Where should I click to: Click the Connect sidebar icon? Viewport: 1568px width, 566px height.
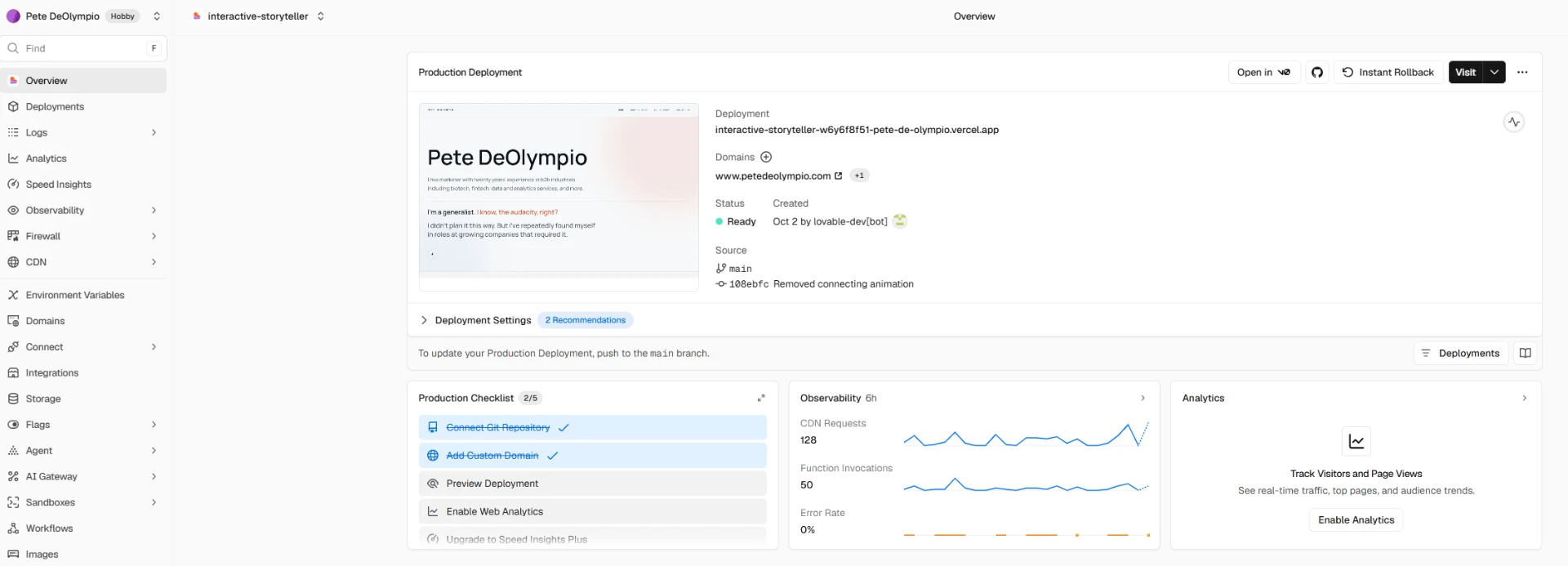point(13,347)
